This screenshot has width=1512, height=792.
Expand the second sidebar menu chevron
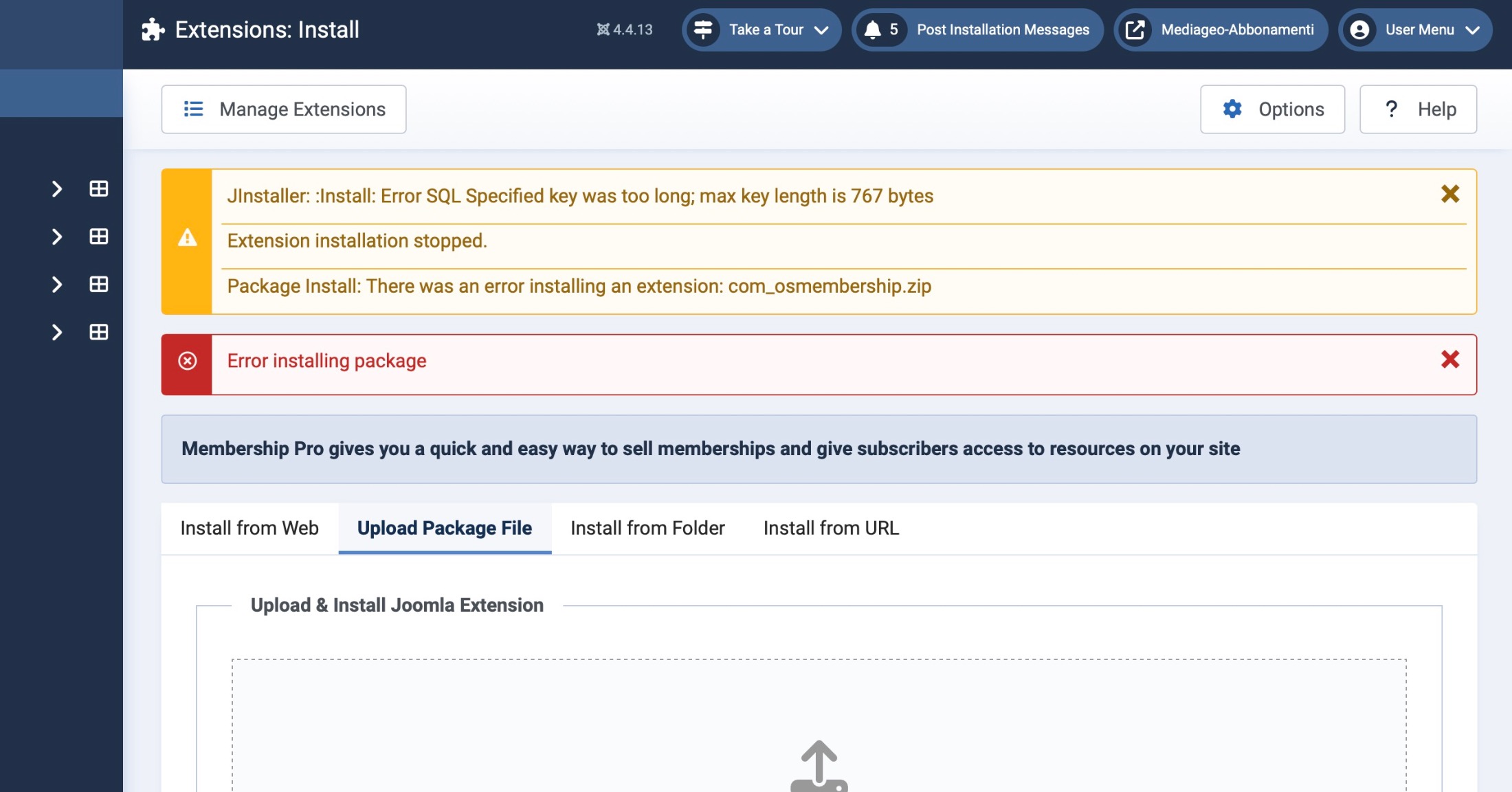tap(57, 236)
